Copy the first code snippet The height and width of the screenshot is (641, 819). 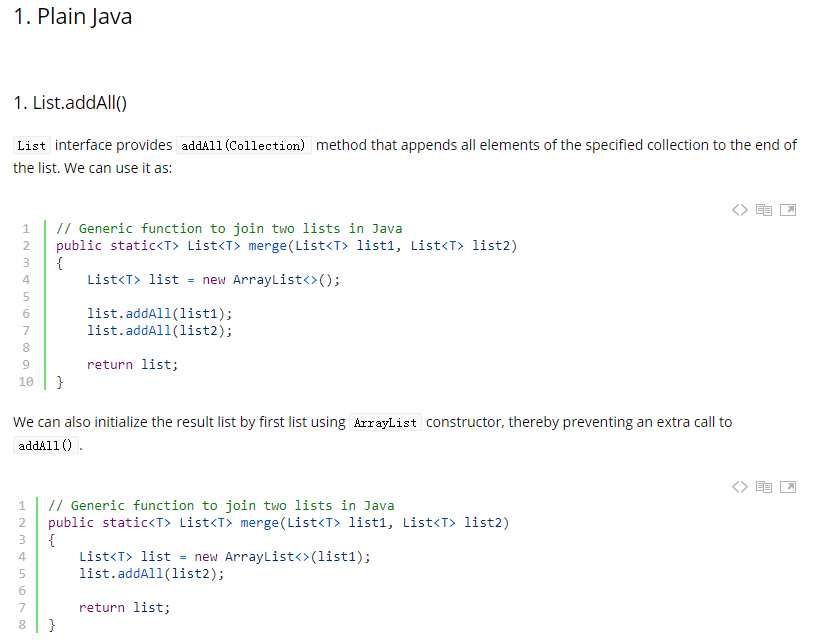click(x=764, y=210)
